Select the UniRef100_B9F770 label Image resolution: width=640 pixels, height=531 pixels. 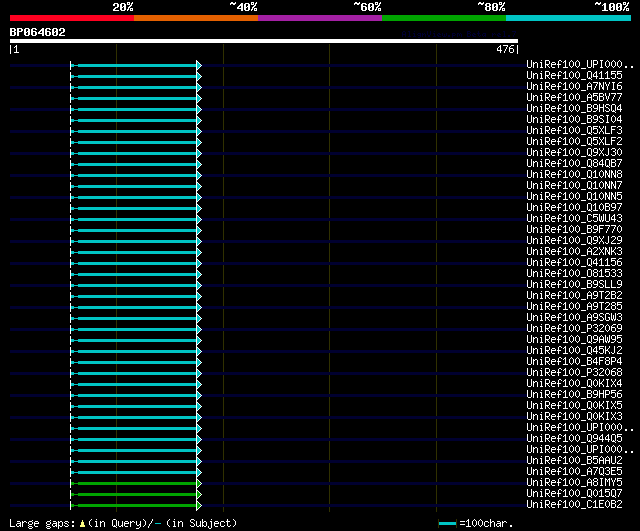click(574, 230)
